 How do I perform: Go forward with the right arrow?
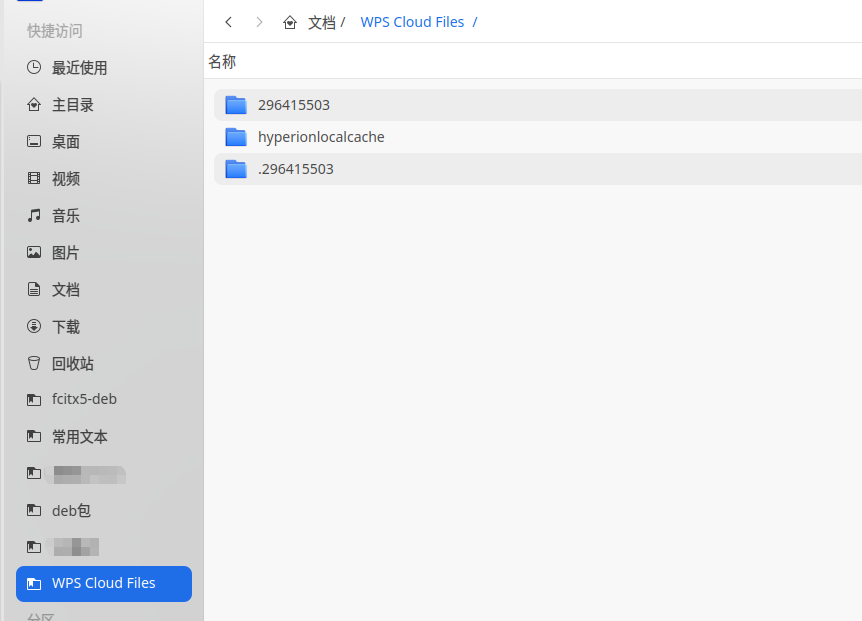click(259, 22)
